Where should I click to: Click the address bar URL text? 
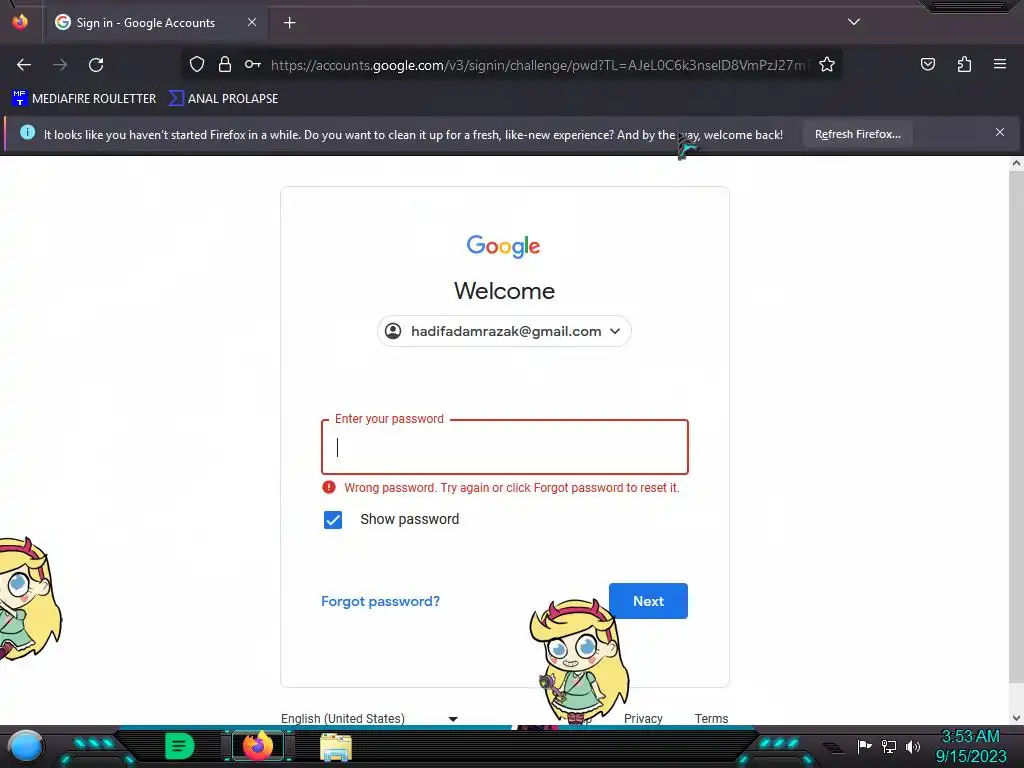coord(539,65)
